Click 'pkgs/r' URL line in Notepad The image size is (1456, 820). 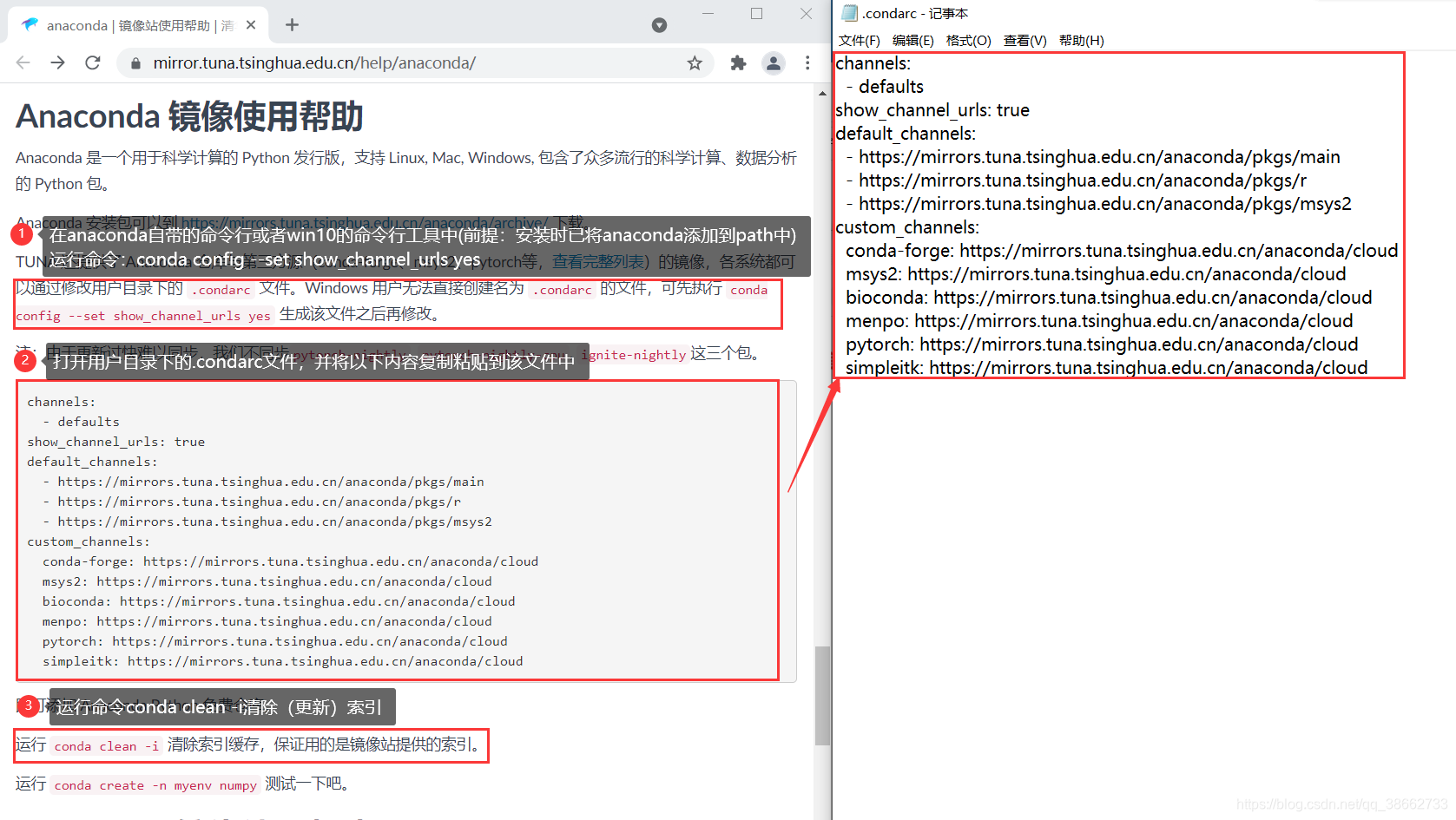tap(1077, 180)
